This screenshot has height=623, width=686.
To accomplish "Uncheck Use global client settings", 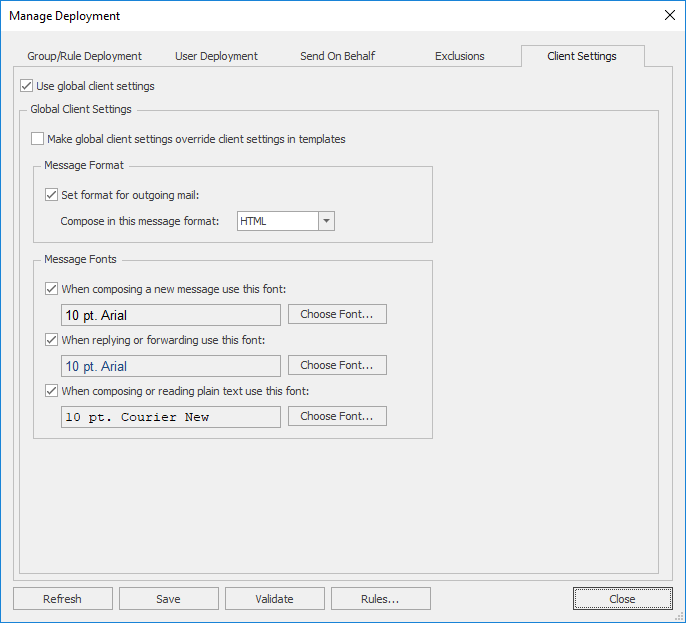I will pyautogui.click(x=27, y=86).
